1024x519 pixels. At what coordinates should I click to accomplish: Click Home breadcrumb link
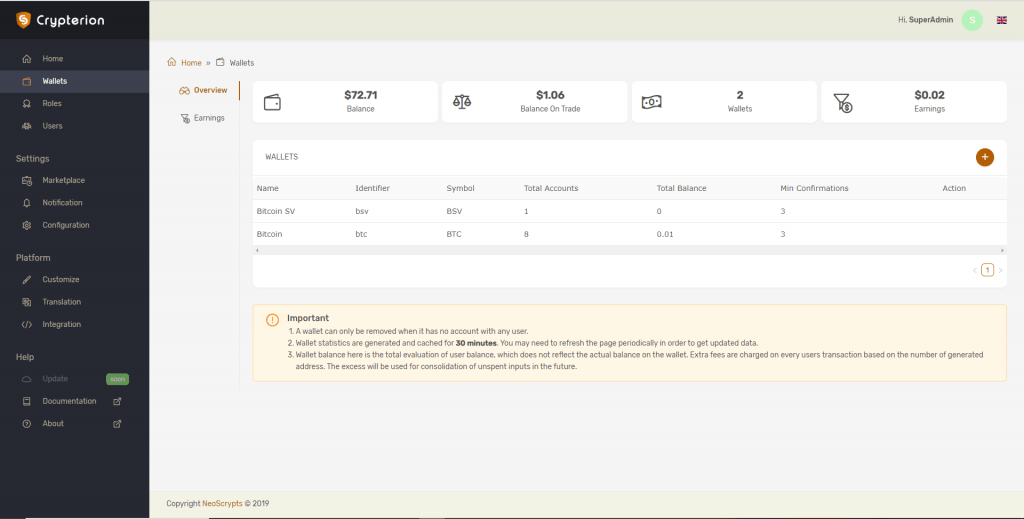click(191, 63)
